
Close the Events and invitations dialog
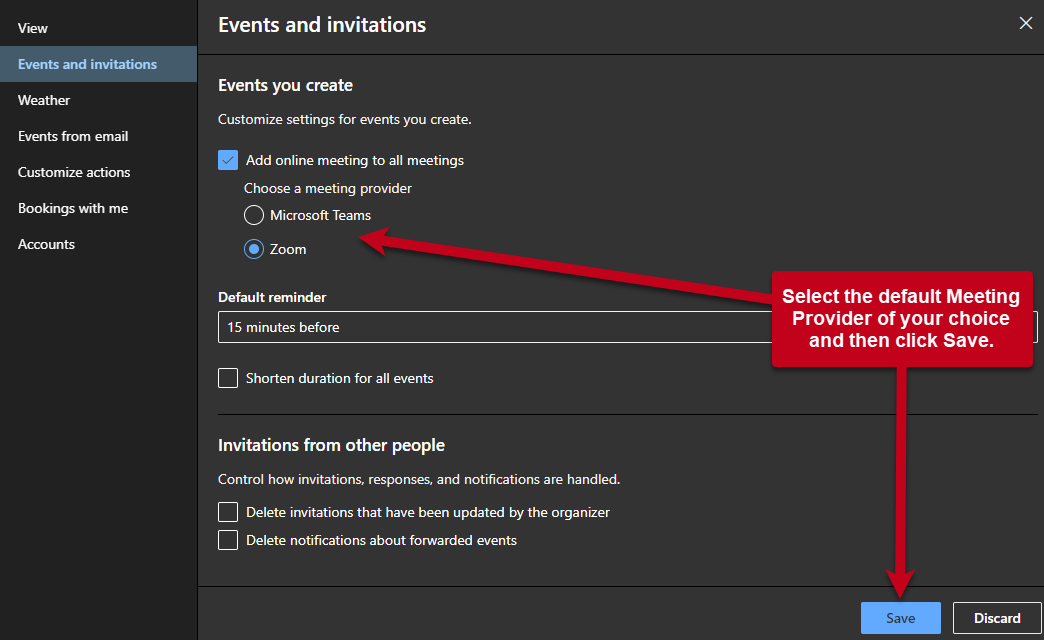point(1025,23)
